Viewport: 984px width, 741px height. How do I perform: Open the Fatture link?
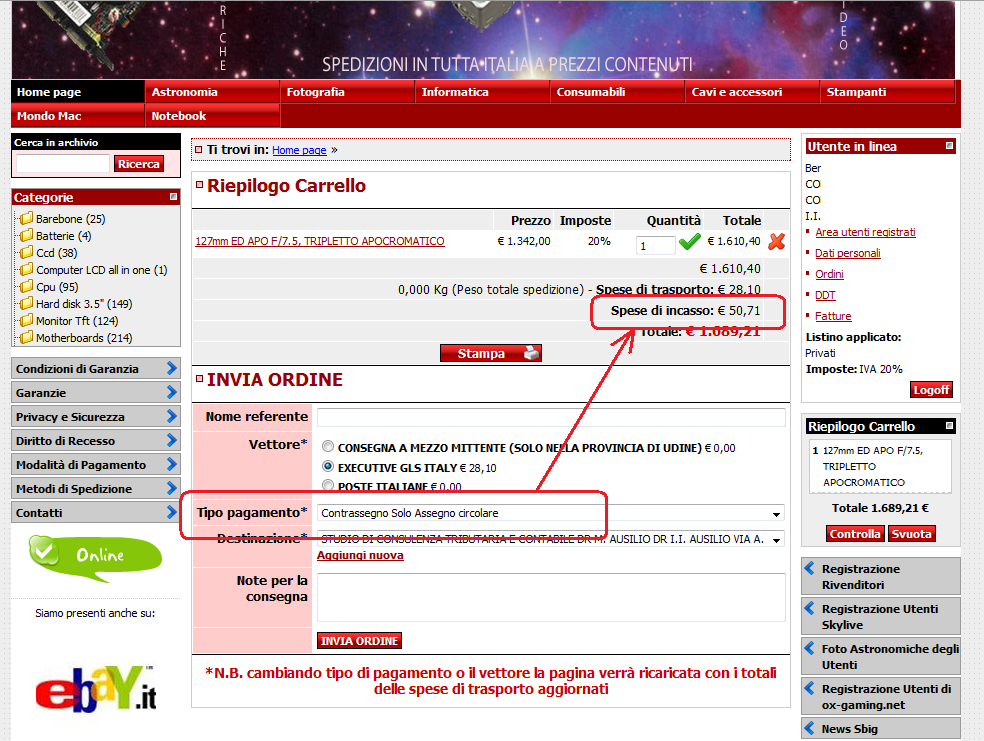pos(833,316)
